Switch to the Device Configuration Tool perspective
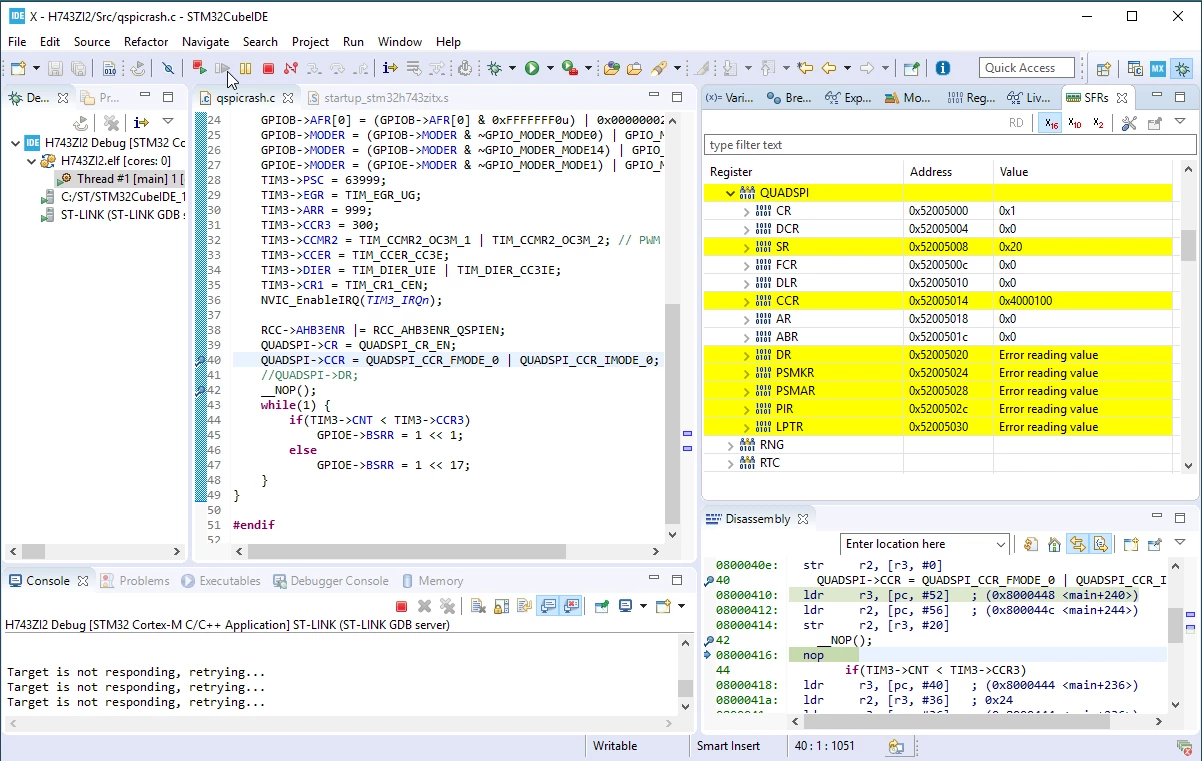Screen dimensions: 1202x761 1158,69
